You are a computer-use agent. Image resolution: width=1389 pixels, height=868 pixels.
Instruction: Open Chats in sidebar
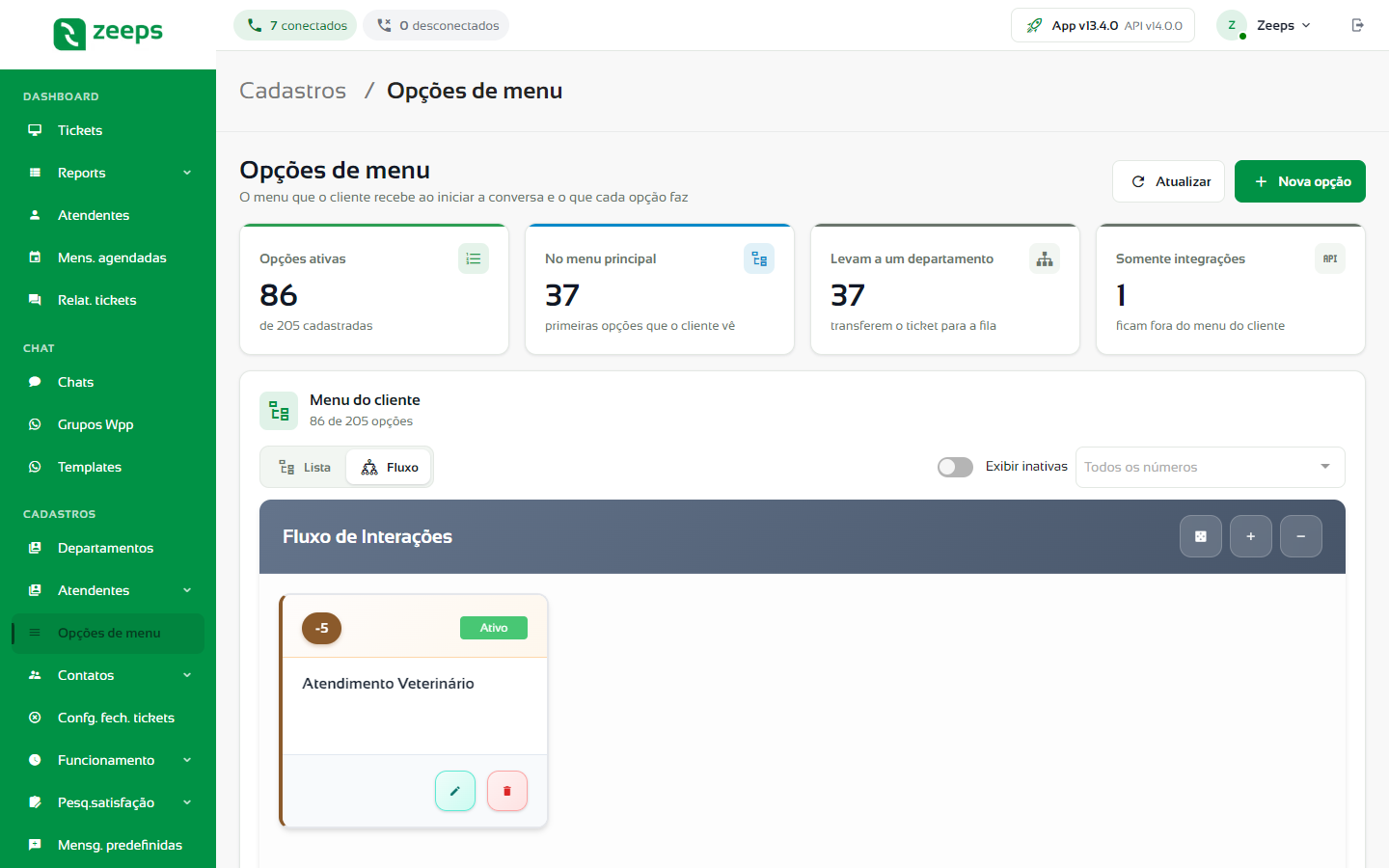[108, 382]
